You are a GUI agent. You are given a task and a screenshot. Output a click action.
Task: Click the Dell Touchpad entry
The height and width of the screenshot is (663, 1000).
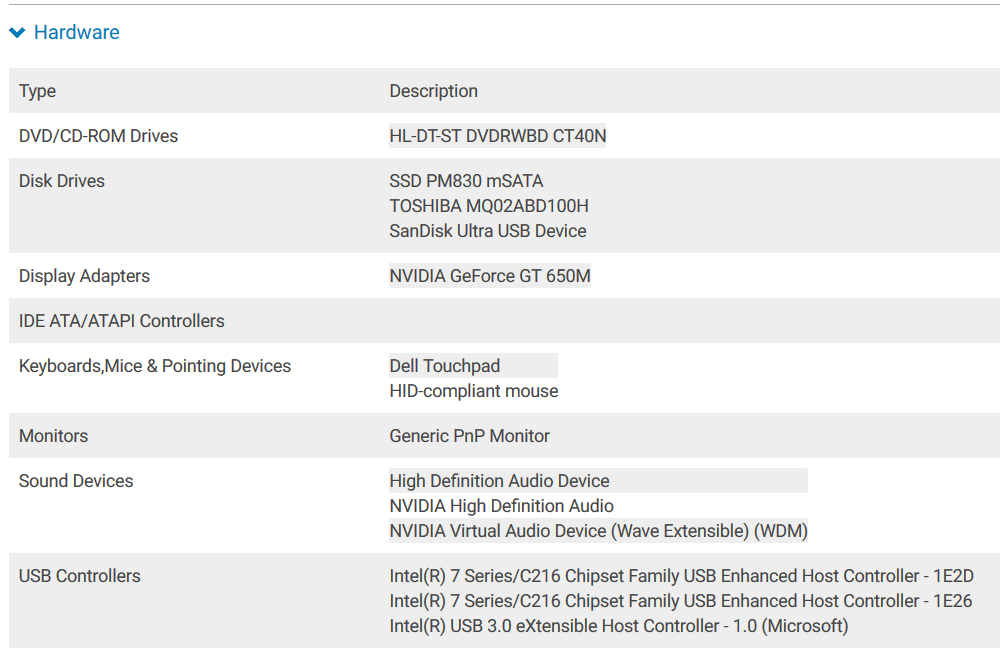445,366
